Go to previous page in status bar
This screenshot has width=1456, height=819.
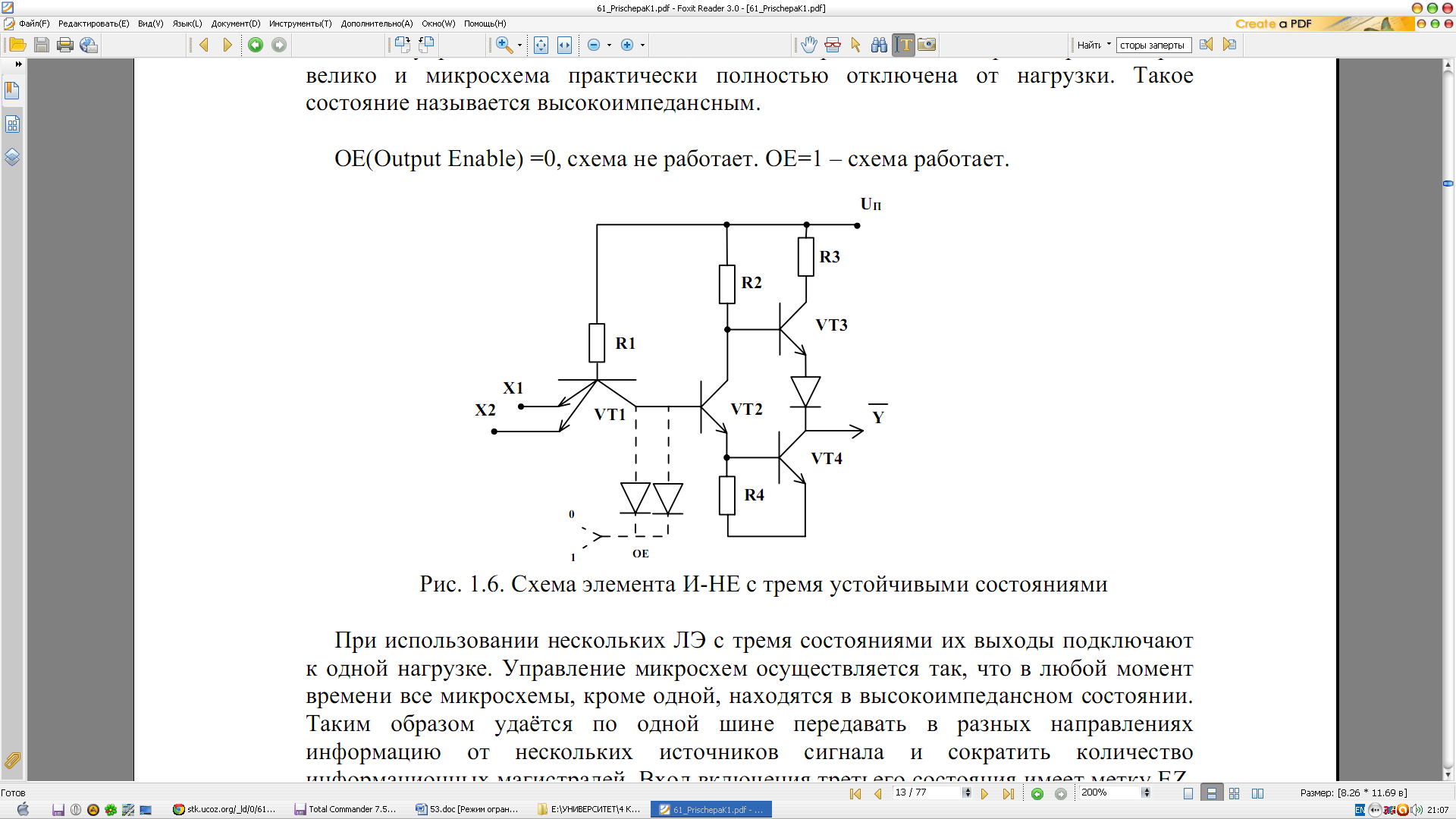pos(878,793)
